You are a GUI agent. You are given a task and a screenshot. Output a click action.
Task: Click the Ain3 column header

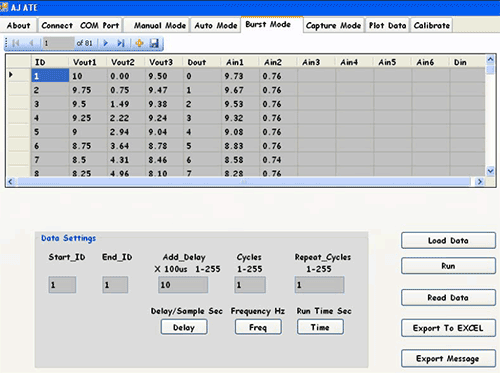(316, 62)
